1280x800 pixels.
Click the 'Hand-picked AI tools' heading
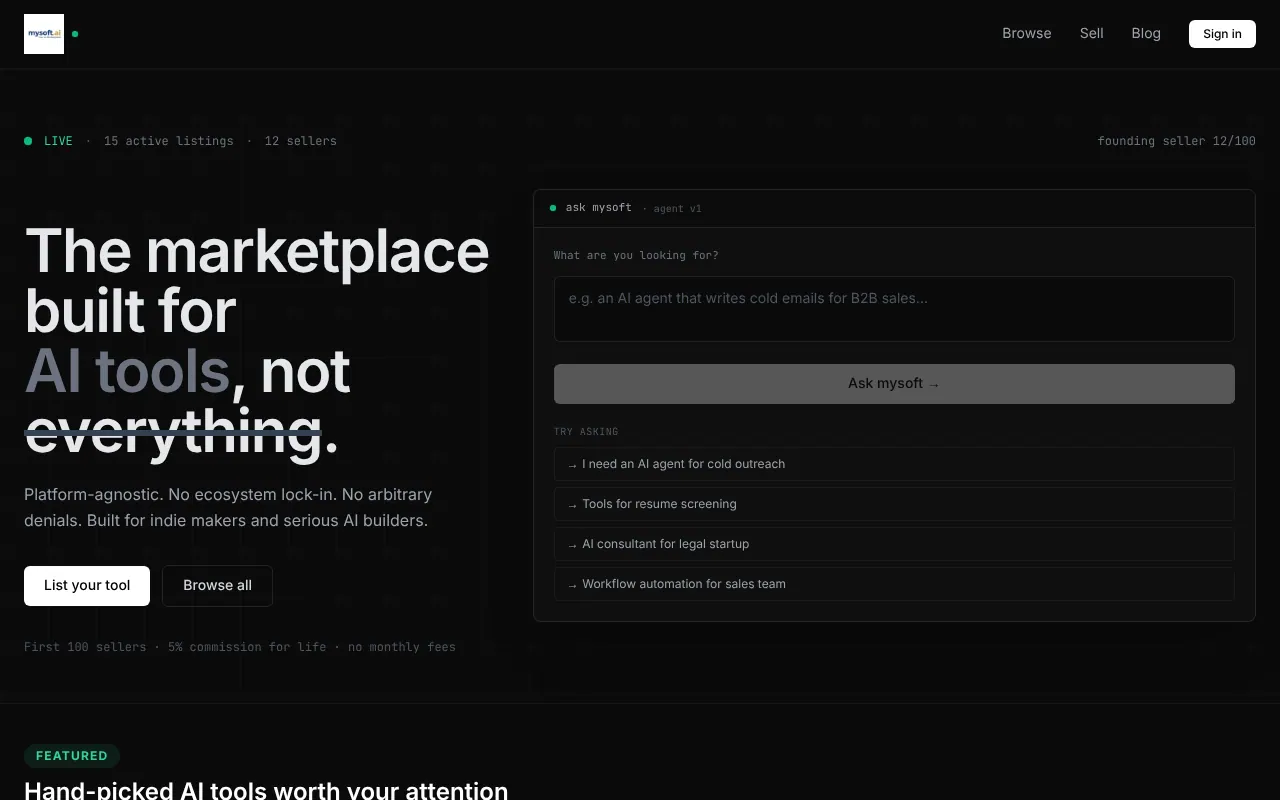[x=266, y=791]
